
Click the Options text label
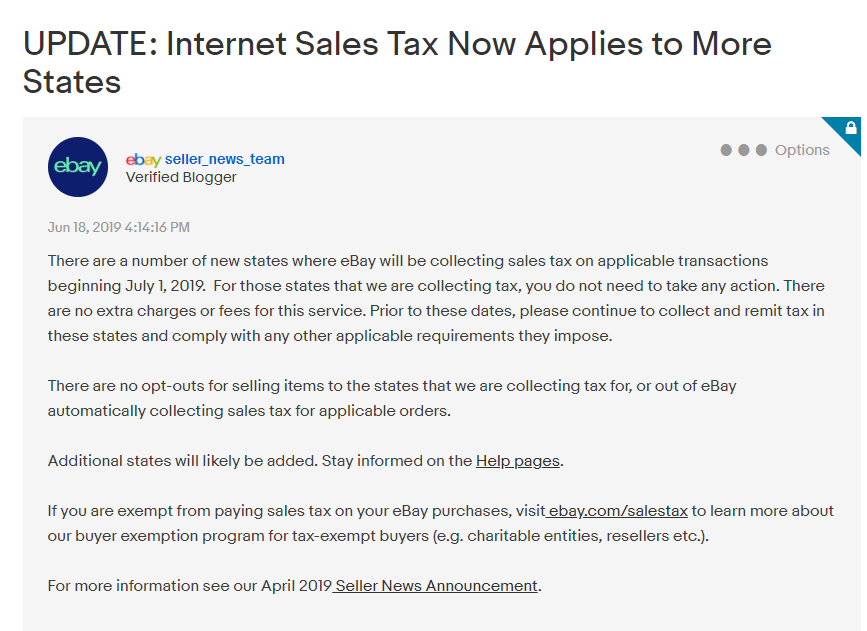click(802, 150)
